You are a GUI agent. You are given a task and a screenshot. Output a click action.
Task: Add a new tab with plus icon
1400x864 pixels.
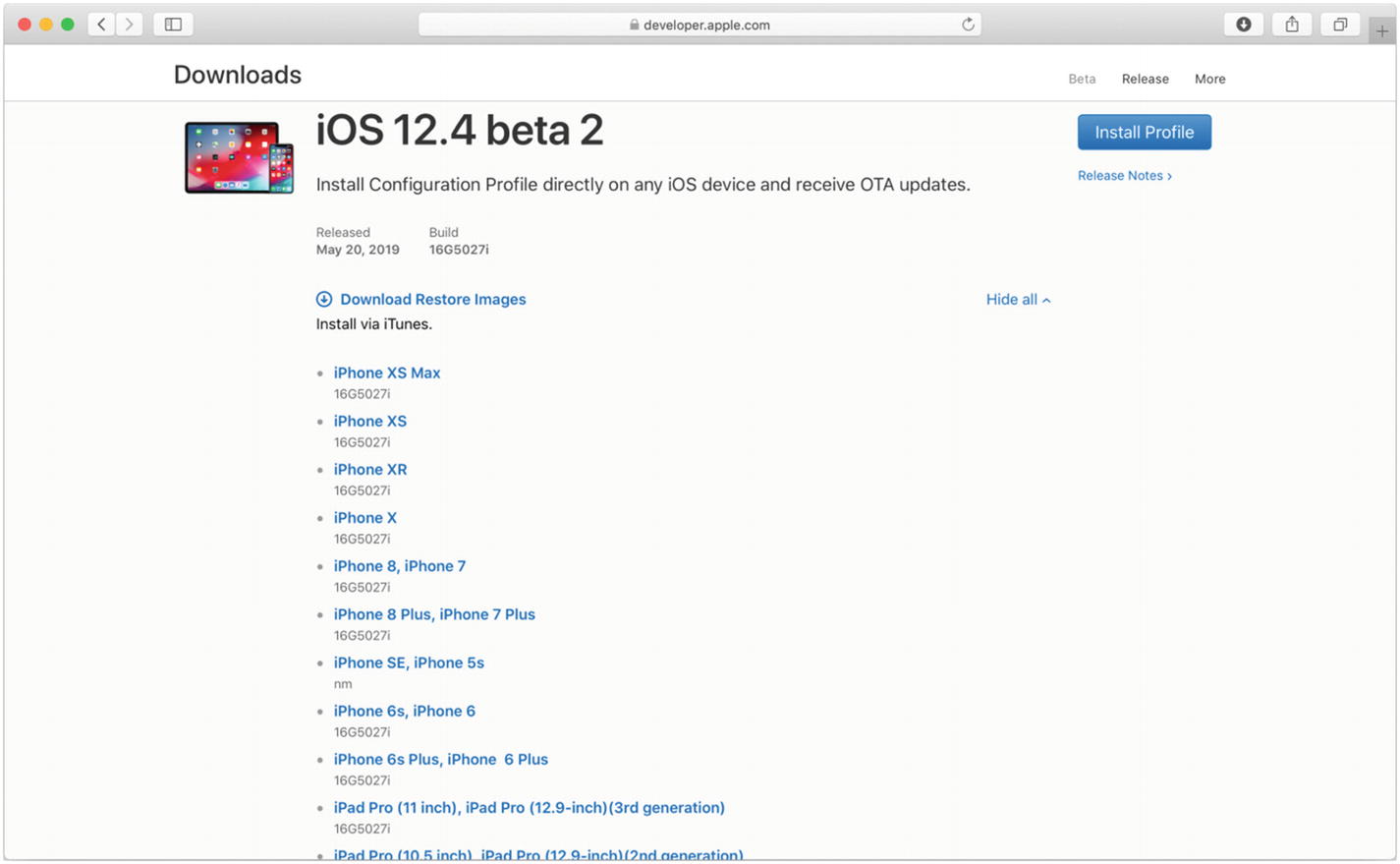point(1381,31)
